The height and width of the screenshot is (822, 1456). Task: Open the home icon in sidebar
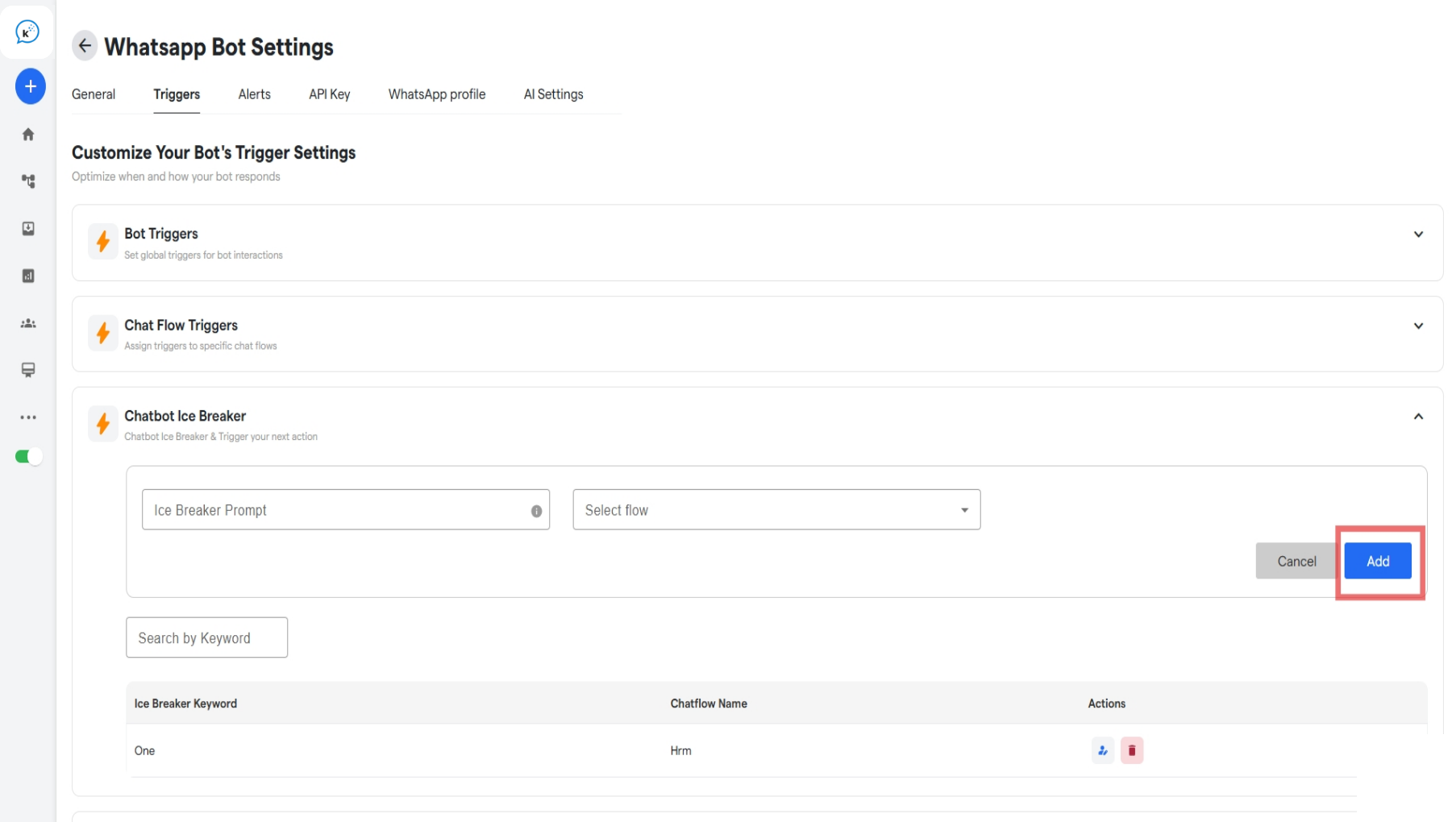(28, 135)
